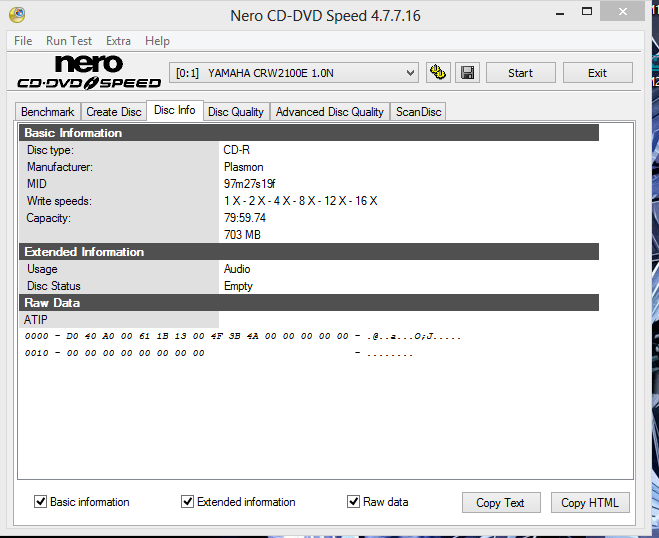Select the Disc Info tab

pyautogui.click(x=175, y=110)
